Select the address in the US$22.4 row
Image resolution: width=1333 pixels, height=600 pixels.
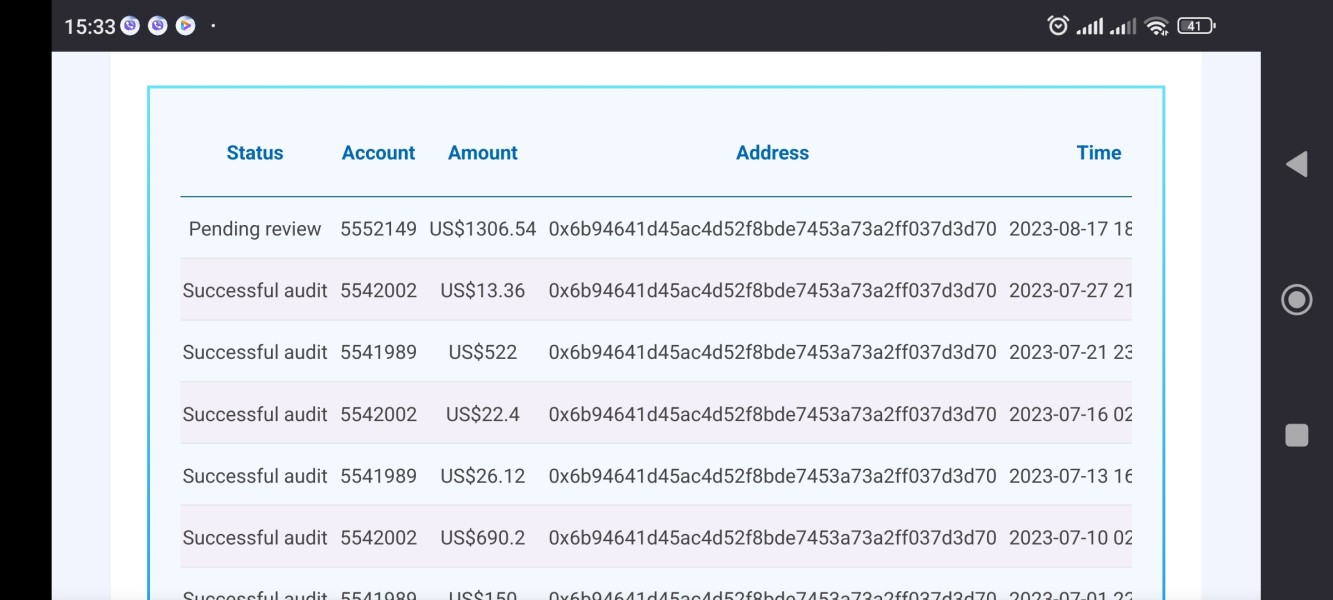click(772, 414)
